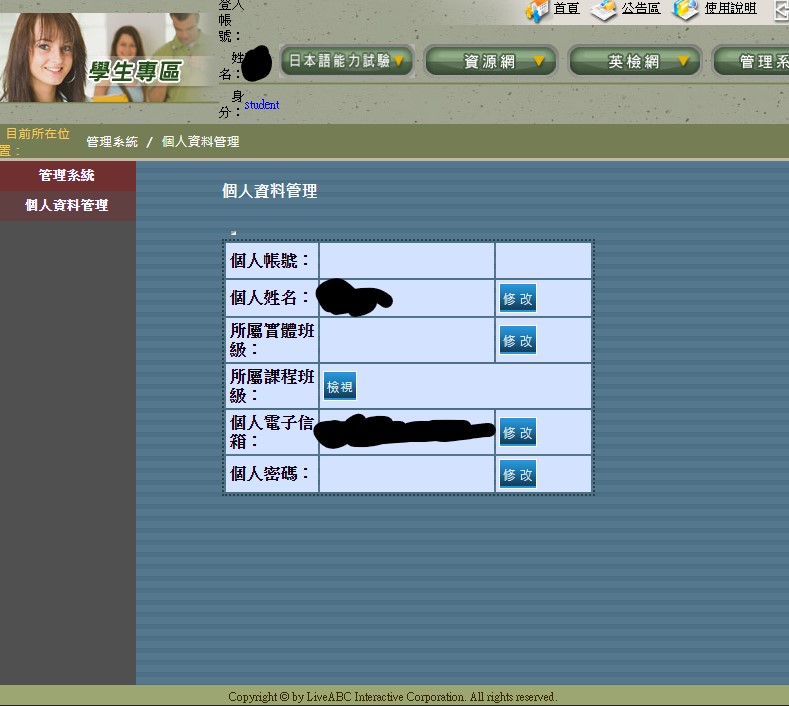The width and height of the screenshot is (789, 706).
Task: Click the 個人帳號 label cell
Action: click(x=272, y=261)
